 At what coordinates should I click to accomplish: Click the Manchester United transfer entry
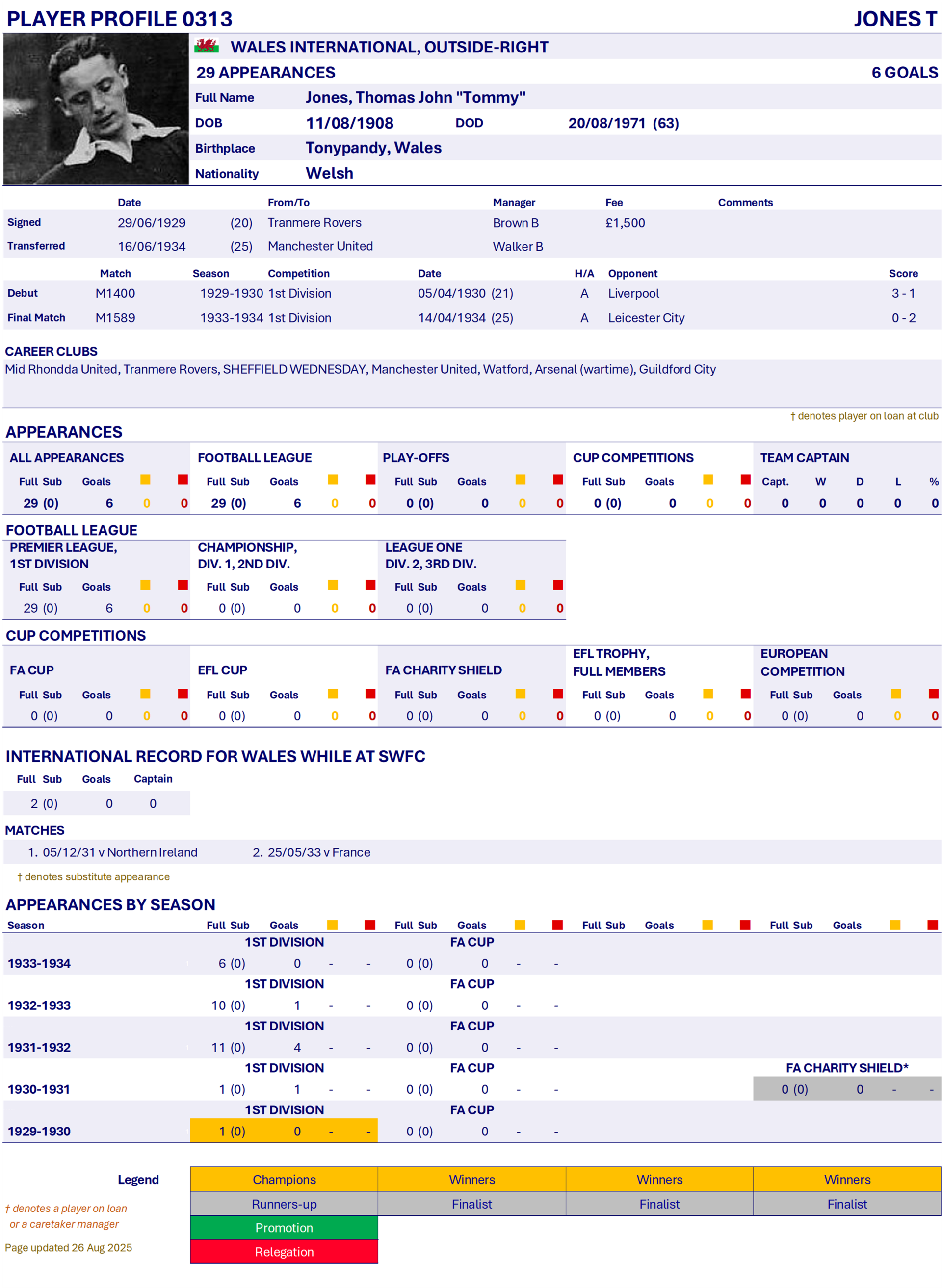click(320, 246)
